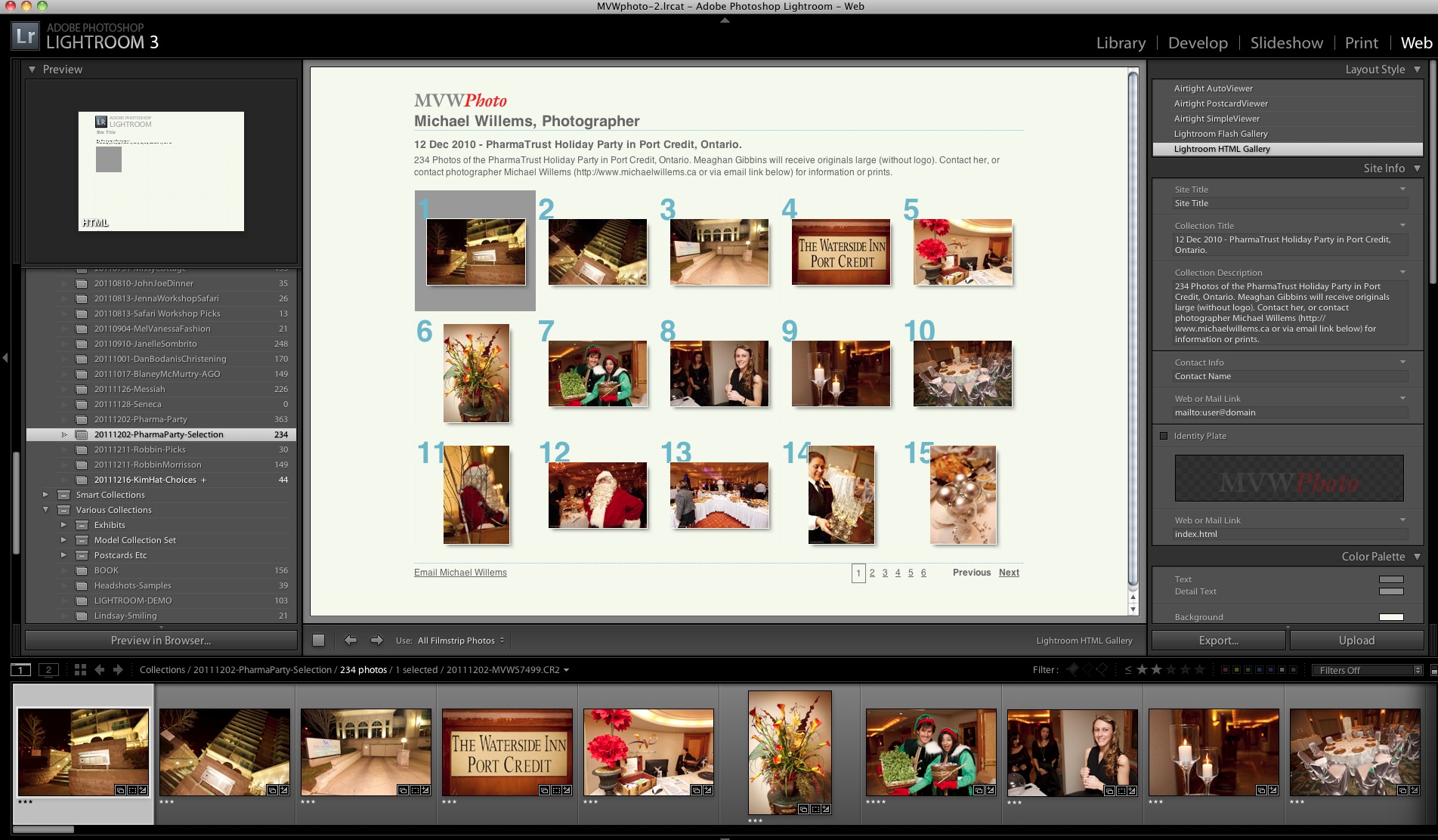Enable the Identity Plate checkbox
Image resolution: width=1438 pixels, height=840 pixels.
click(x=1164, y=436)
